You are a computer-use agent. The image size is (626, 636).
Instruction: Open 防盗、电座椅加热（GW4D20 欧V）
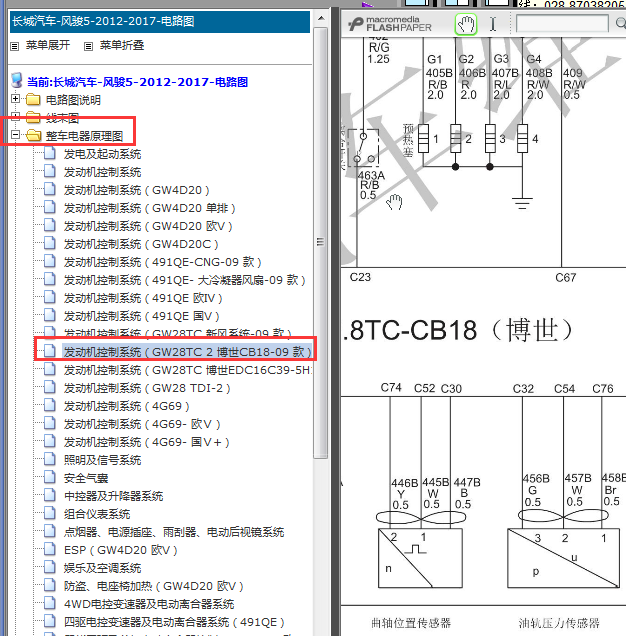pyautogui.click(x=153, y=586)
